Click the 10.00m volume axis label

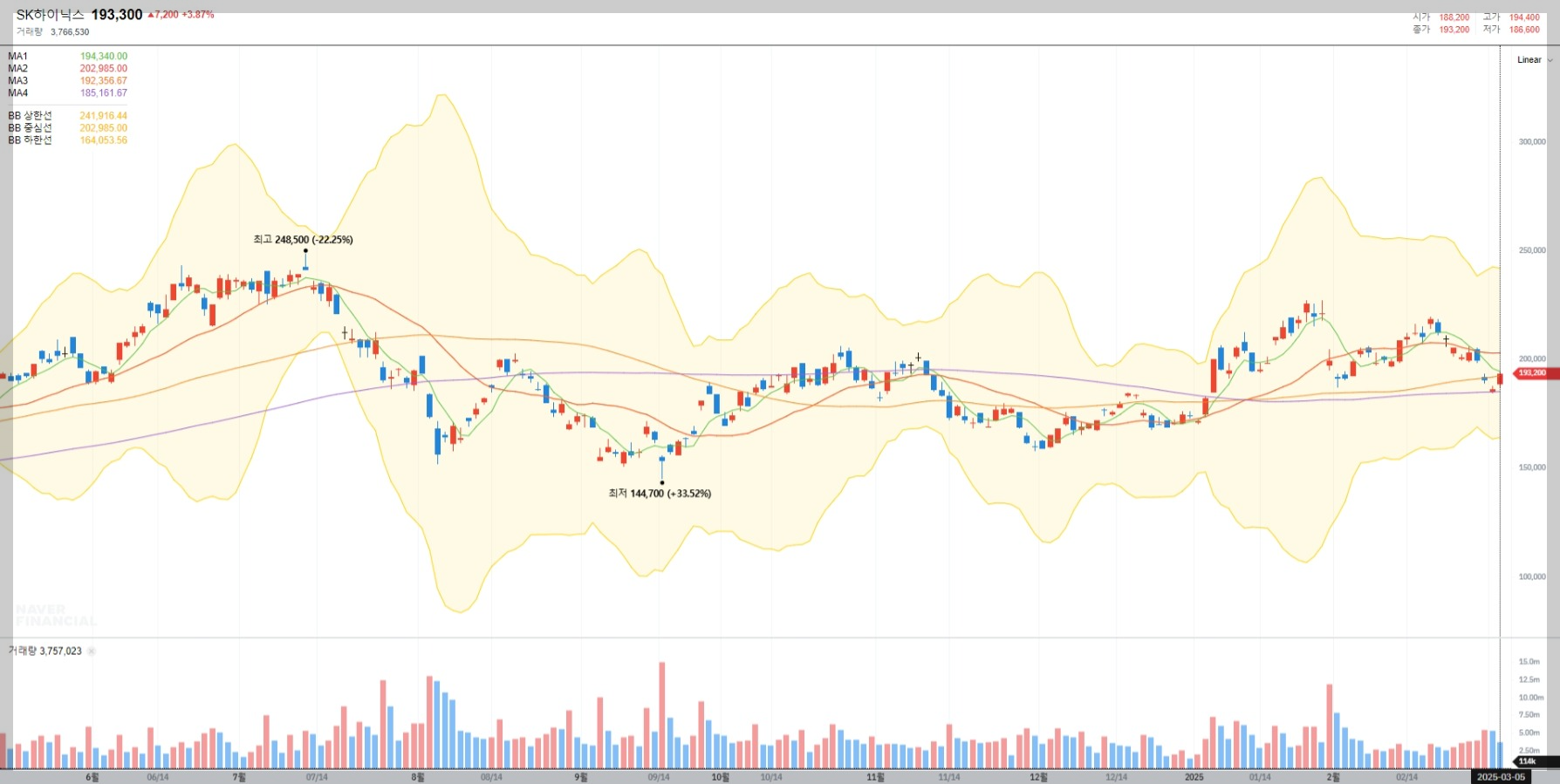tap(1530, 698)
